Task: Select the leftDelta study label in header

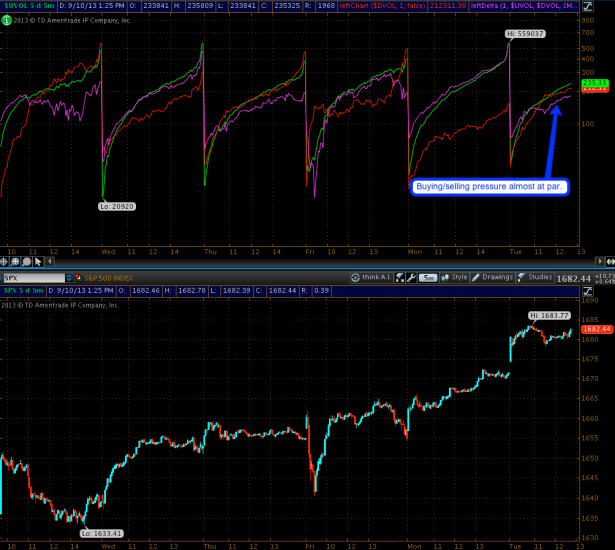Action: pyautogui.click(x=524, y=6)
